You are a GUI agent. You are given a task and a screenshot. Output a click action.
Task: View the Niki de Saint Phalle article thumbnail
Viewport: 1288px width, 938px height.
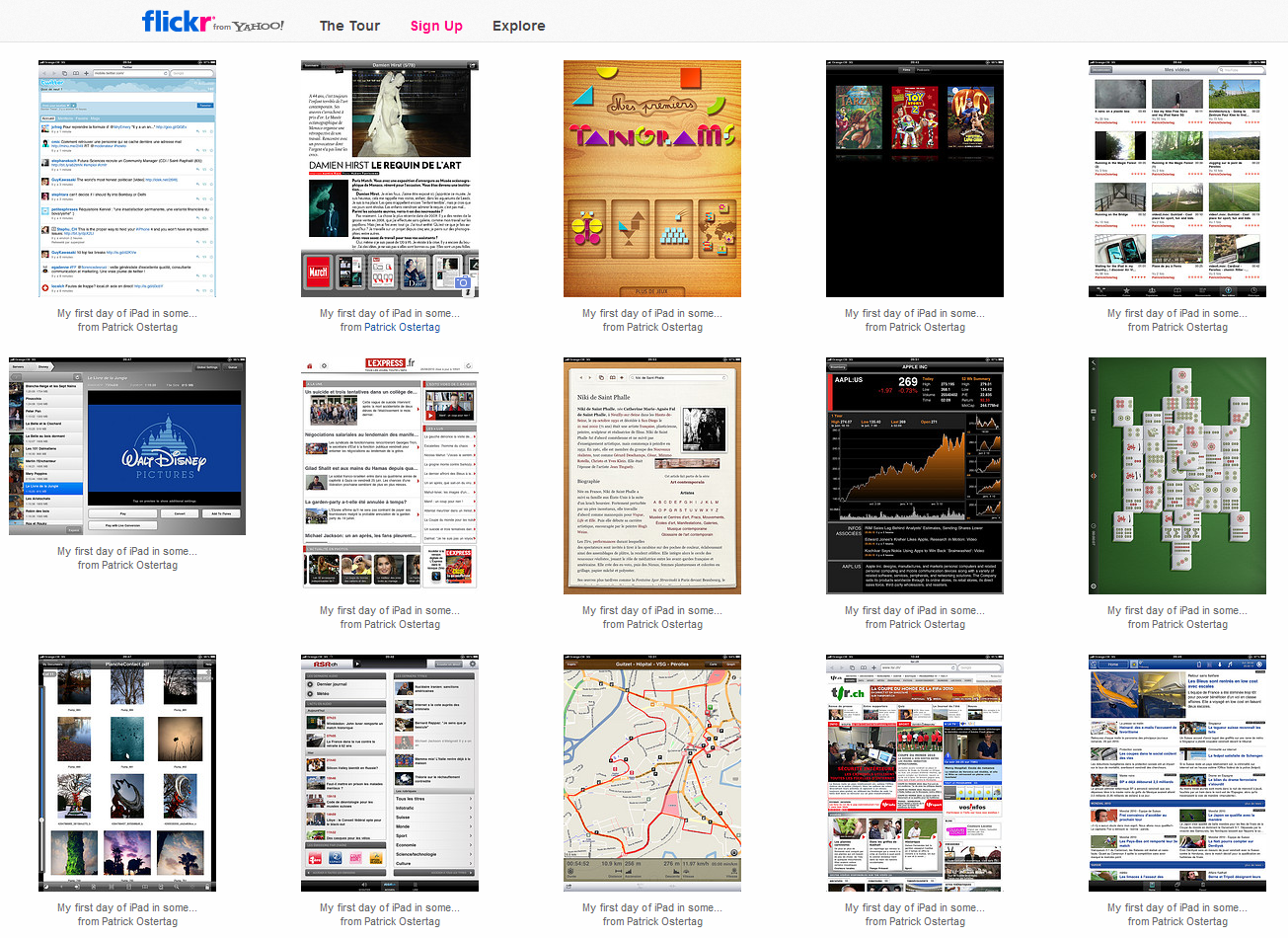[652, 476]
